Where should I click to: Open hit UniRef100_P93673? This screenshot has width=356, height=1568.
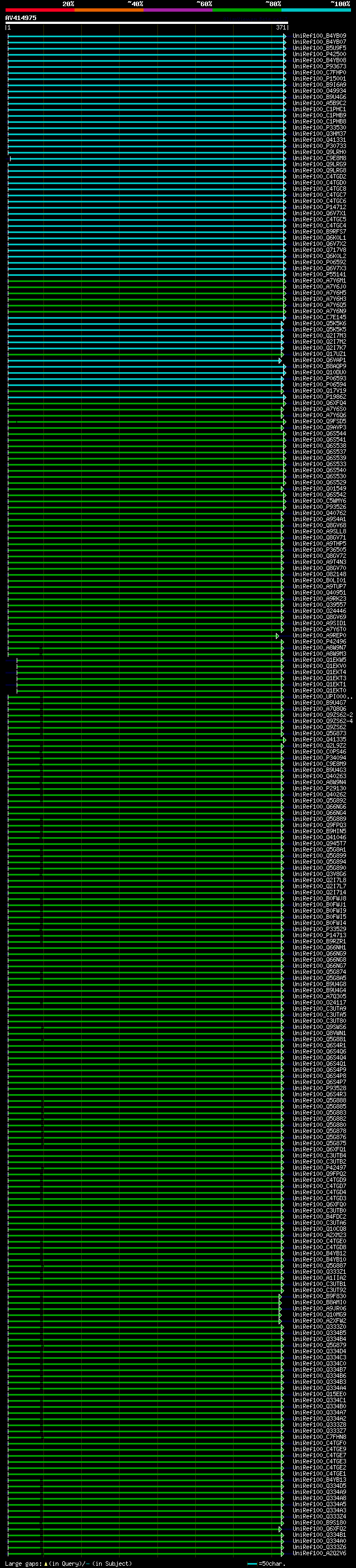(x=319, y=66)
